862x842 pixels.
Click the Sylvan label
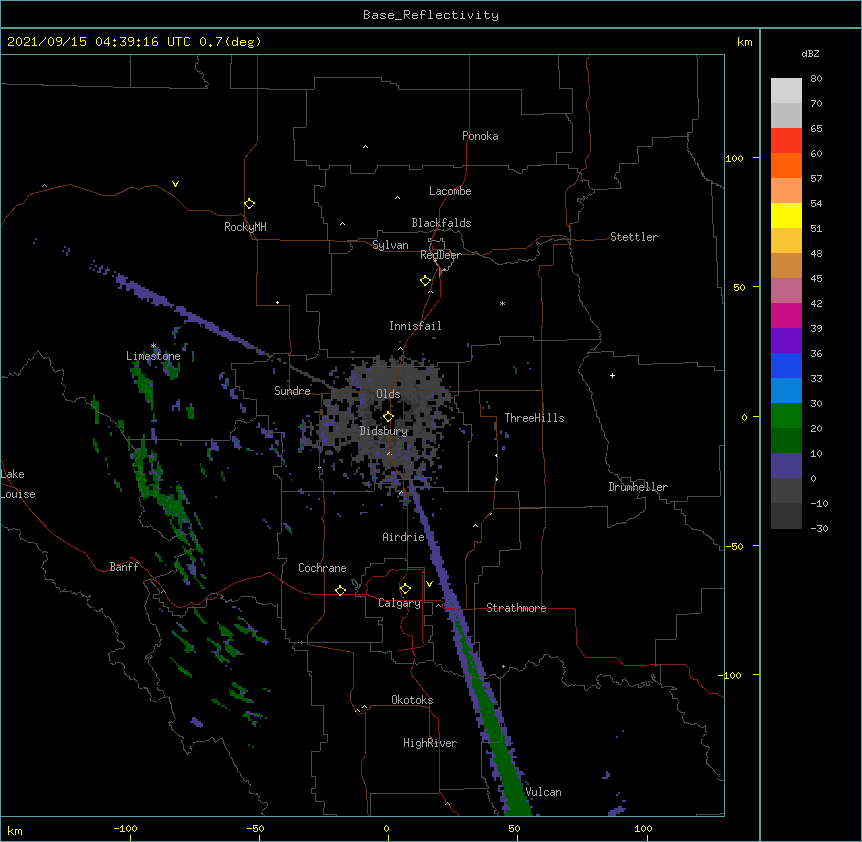(390, 245)
